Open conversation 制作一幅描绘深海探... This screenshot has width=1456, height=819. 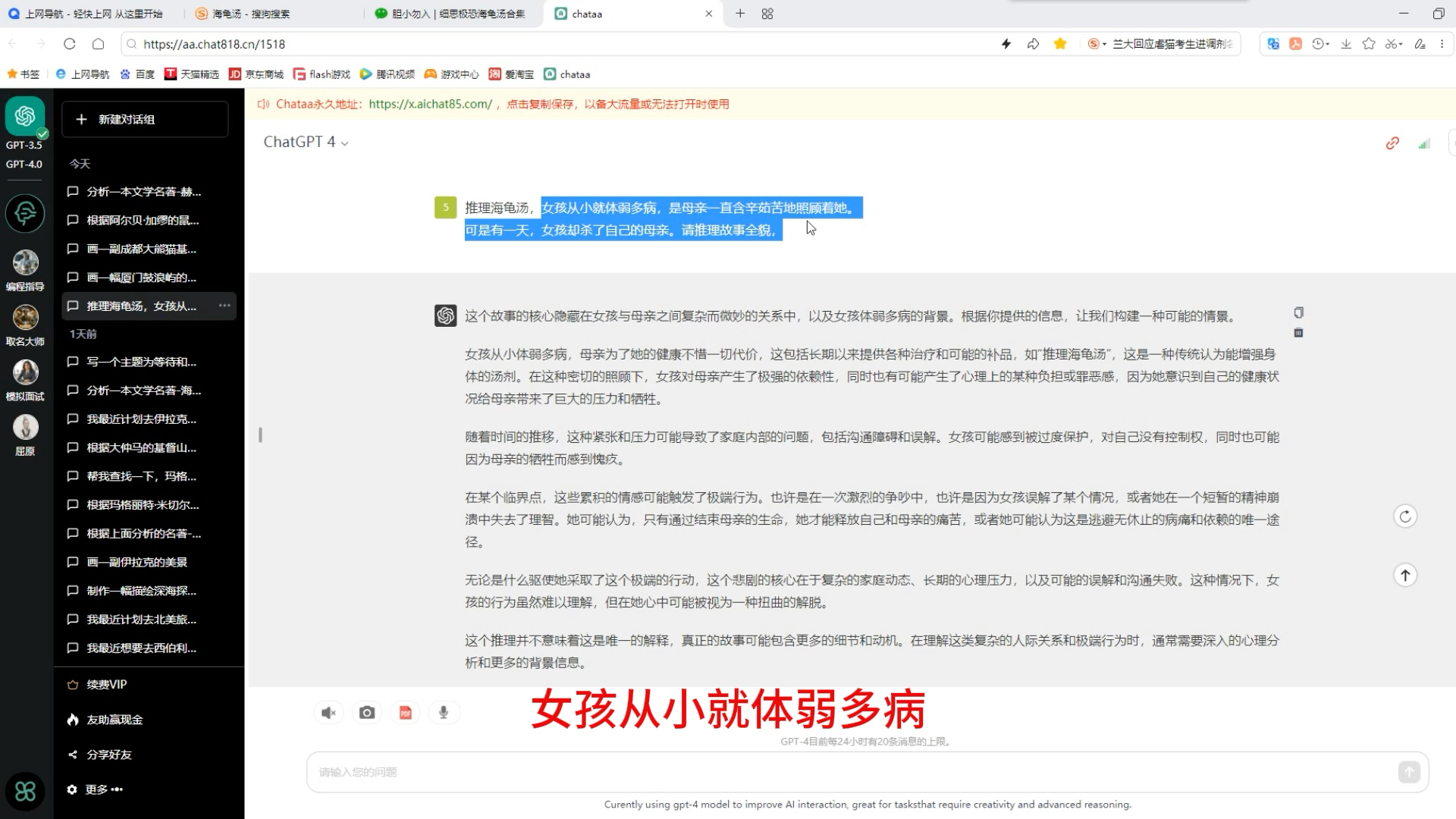point(149,591)
